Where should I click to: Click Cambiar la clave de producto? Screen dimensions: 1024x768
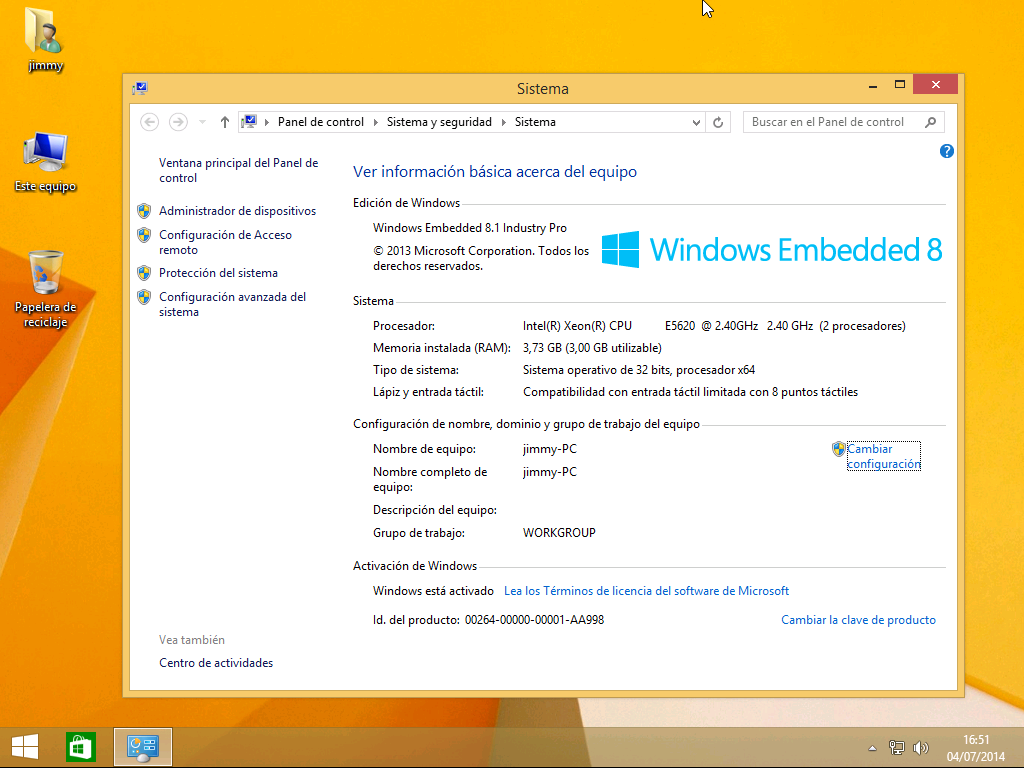point(858,620)
